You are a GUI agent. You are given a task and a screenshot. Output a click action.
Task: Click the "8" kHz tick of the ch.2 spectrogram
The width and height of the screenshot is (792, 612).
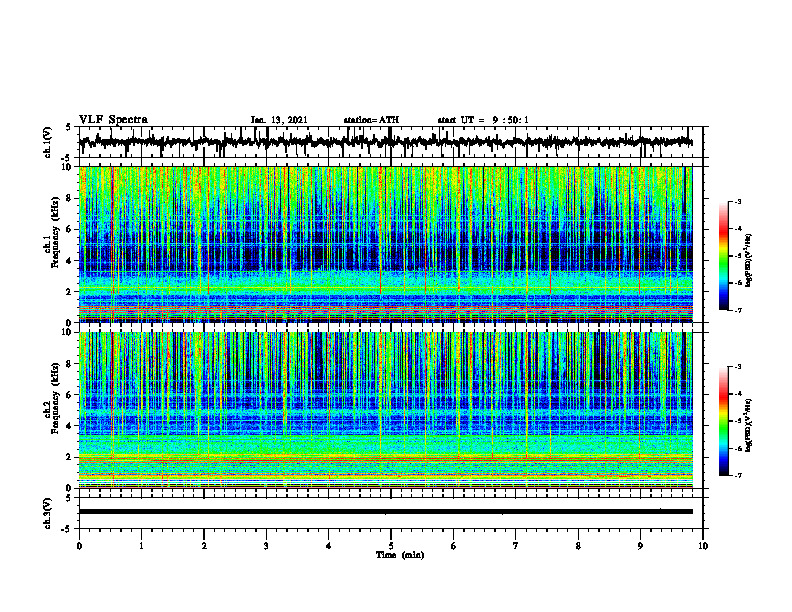(71, 364)
